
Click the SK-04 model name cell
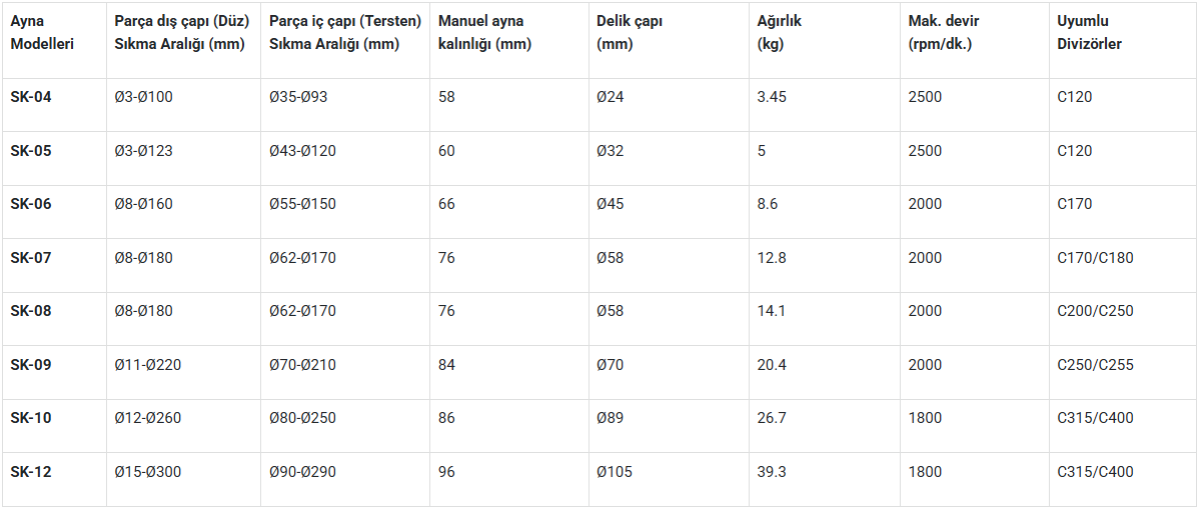point(31,97)
